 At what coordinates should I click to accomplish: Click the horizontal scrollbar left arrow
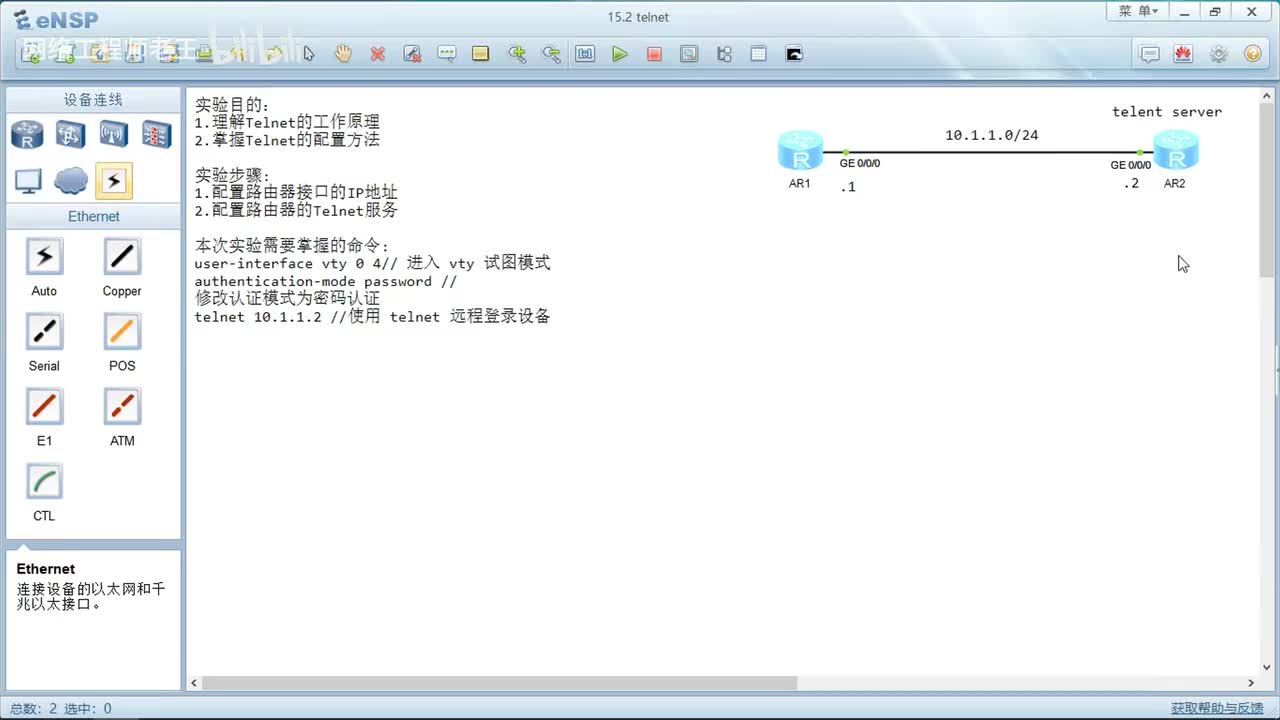click(194, 683)
